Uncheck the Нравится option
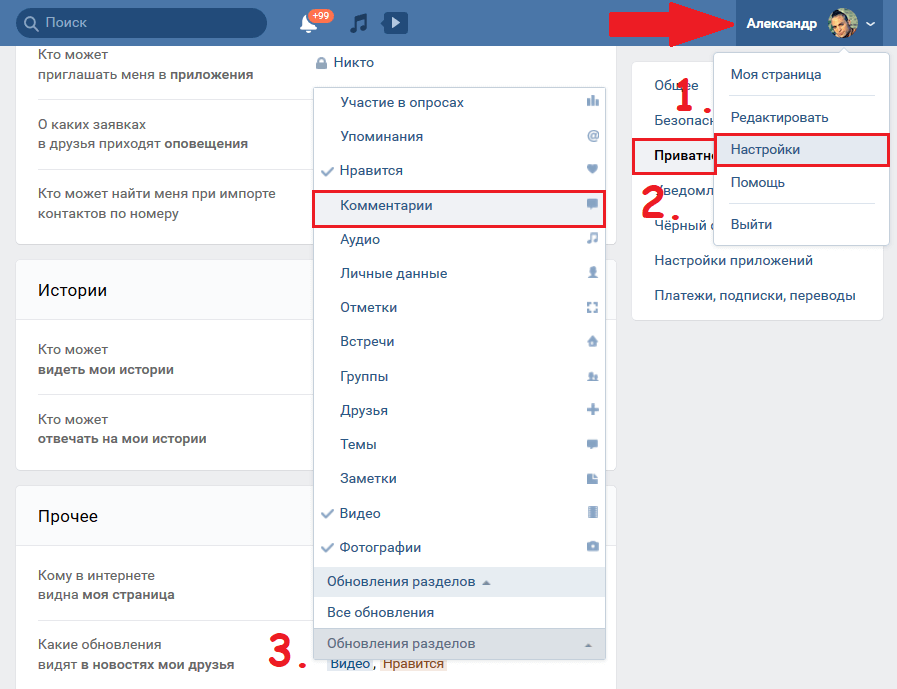The image size is (897, 689). click(459, 171)
